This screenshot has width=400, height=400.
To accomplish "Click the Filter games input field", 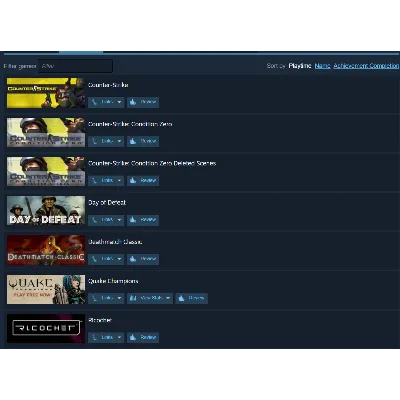I will [x=75, y=66].
